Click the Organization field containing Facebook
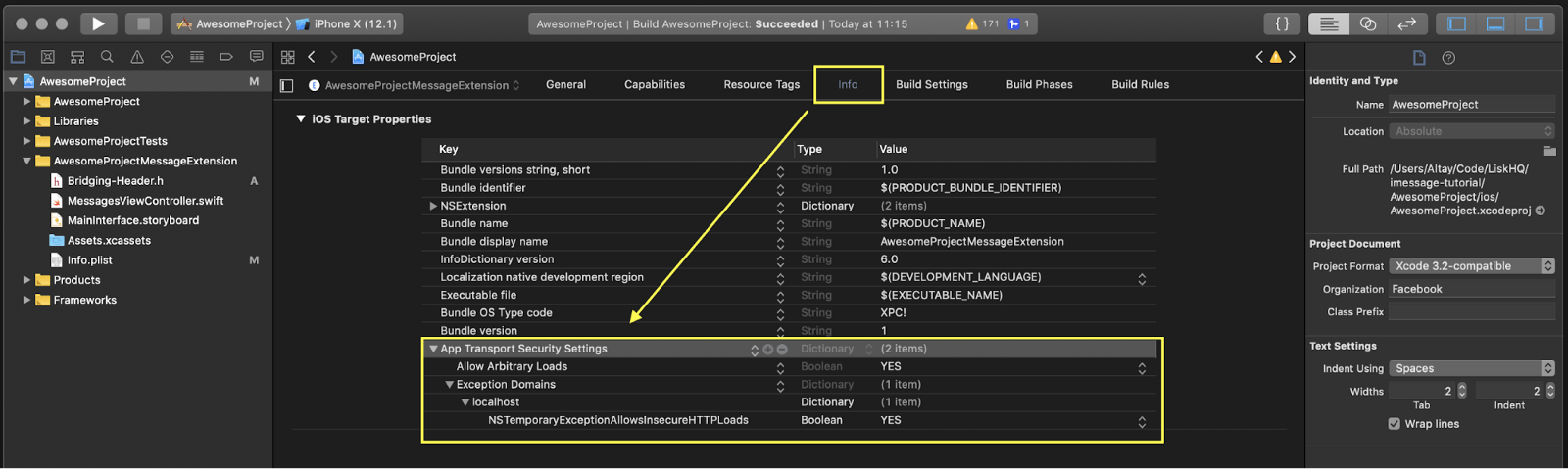1568x469 pixels. (x=1472, y=289)
